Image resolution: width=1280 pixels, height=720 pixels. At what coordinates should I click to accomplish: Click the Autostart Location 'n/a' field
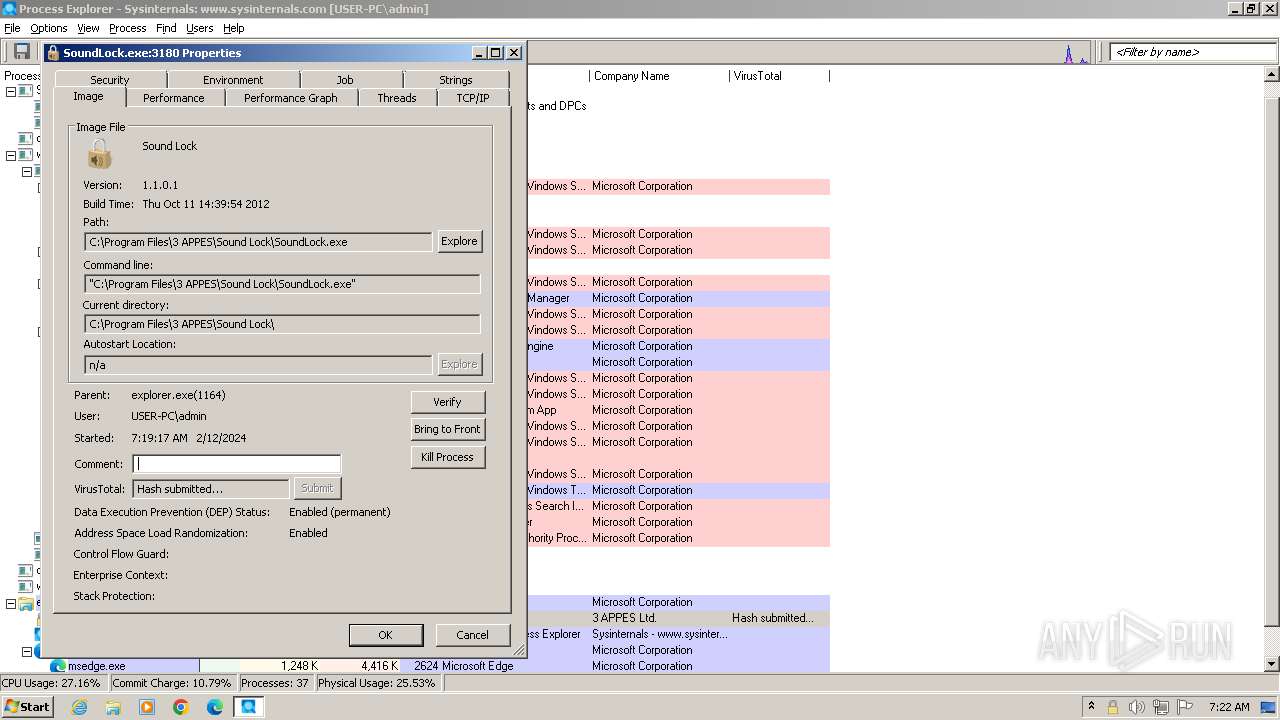pyautogui.click(x=258, y=365)
